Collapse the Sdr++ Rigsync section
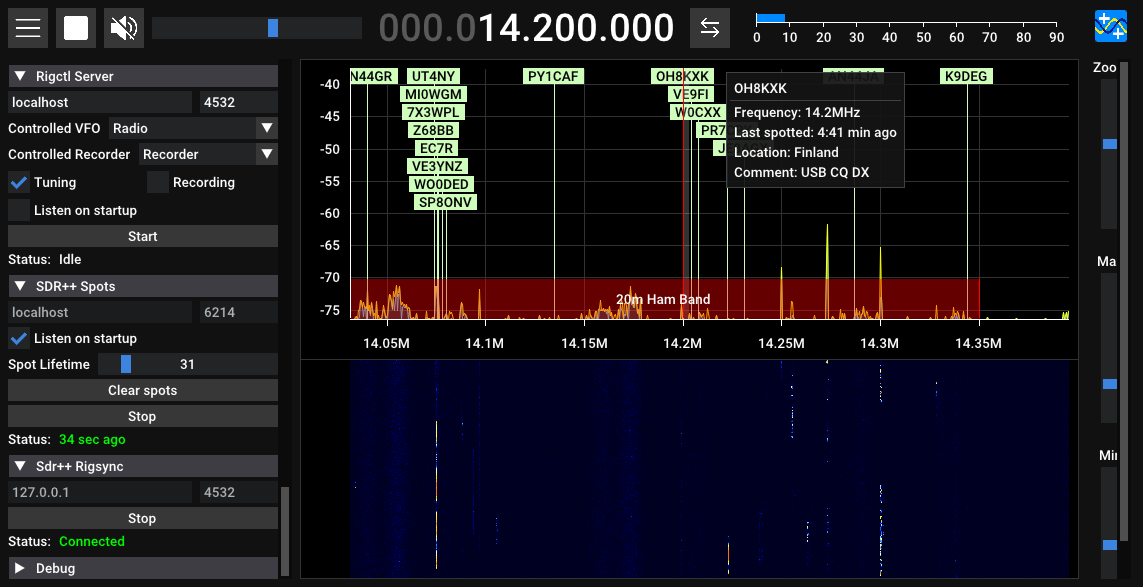The image size is (1143, 587). point(143,466)
